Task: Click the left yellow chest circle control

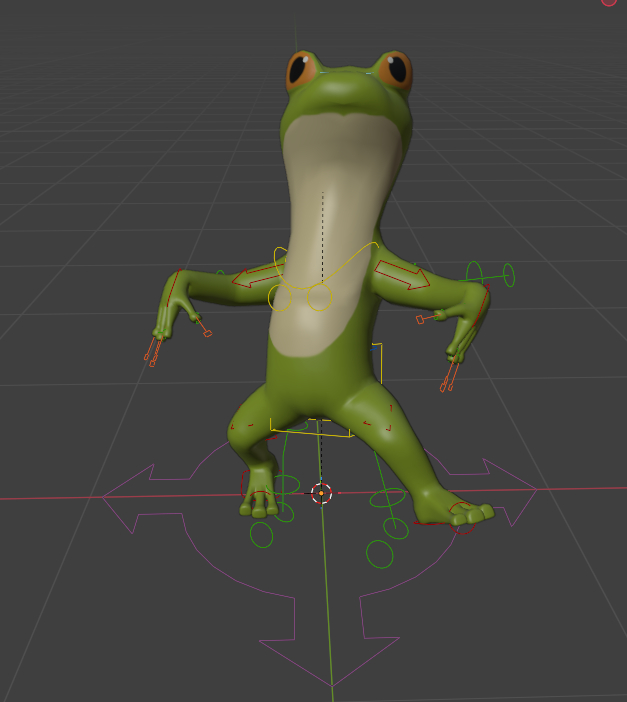Action: click(x=280, y=297)
